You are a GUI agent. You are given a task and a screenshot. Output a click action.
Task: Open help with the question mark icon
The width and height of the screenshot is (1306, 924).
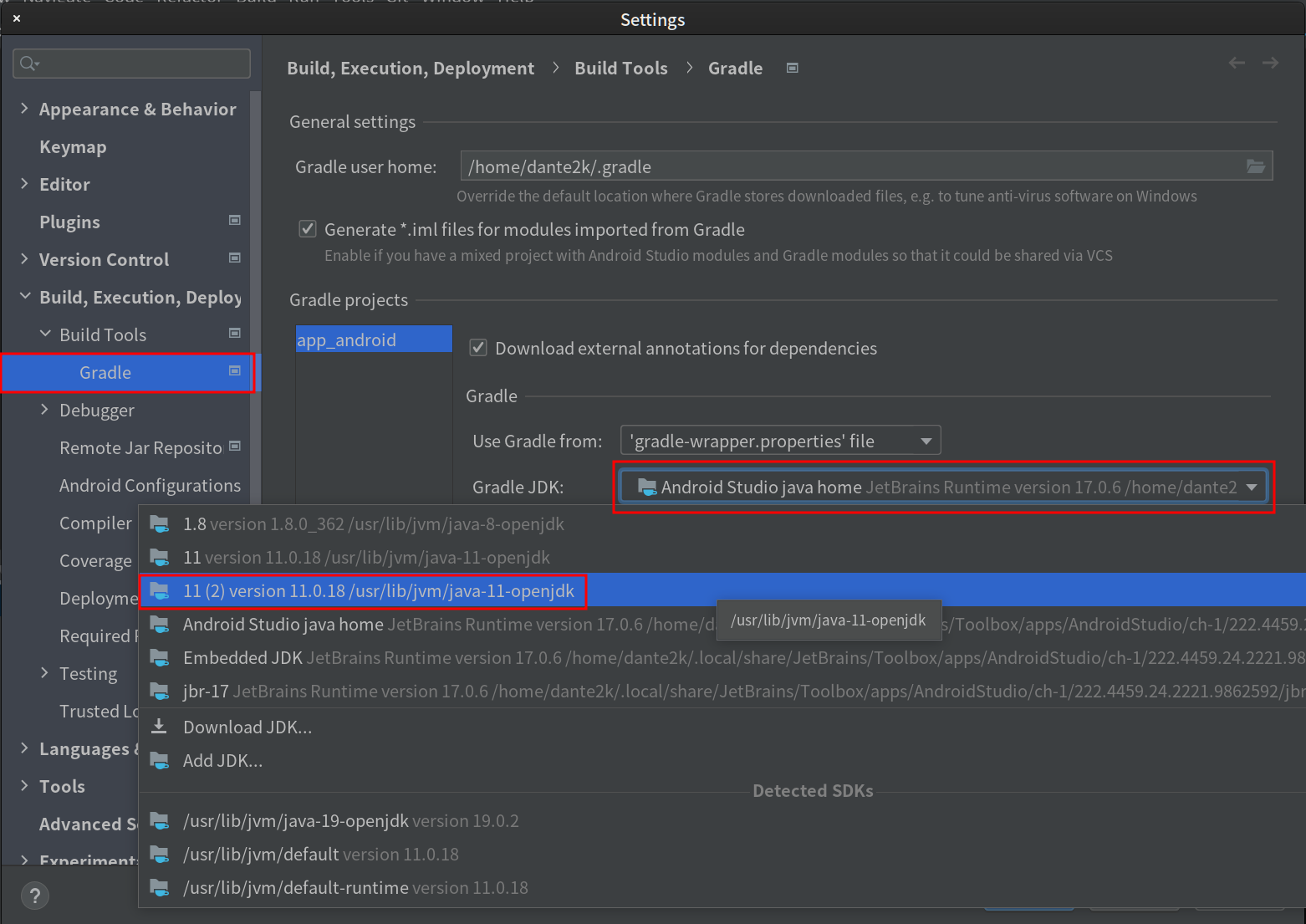pyautogui.click(x=34, y=896)
